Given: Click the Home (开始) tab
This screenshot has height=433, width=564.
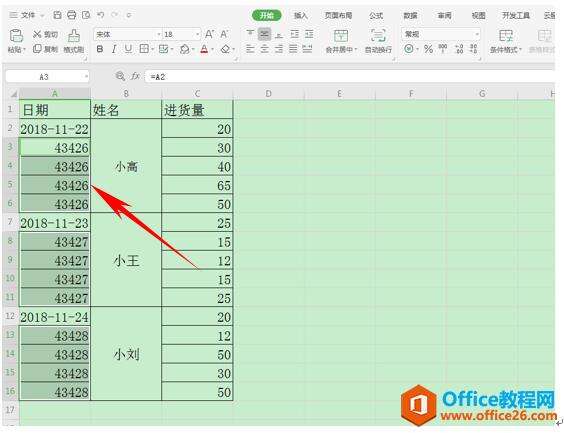Looking at the screenshot, I should coord(267,15).
